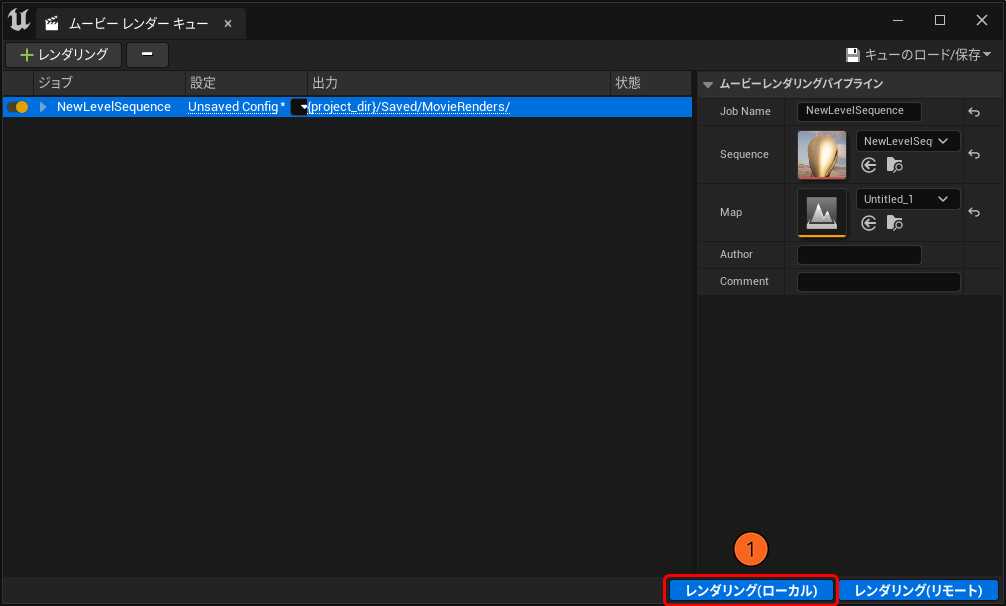Click the Author text field
Screen dimensions: 1006x606
coord(859,255)
